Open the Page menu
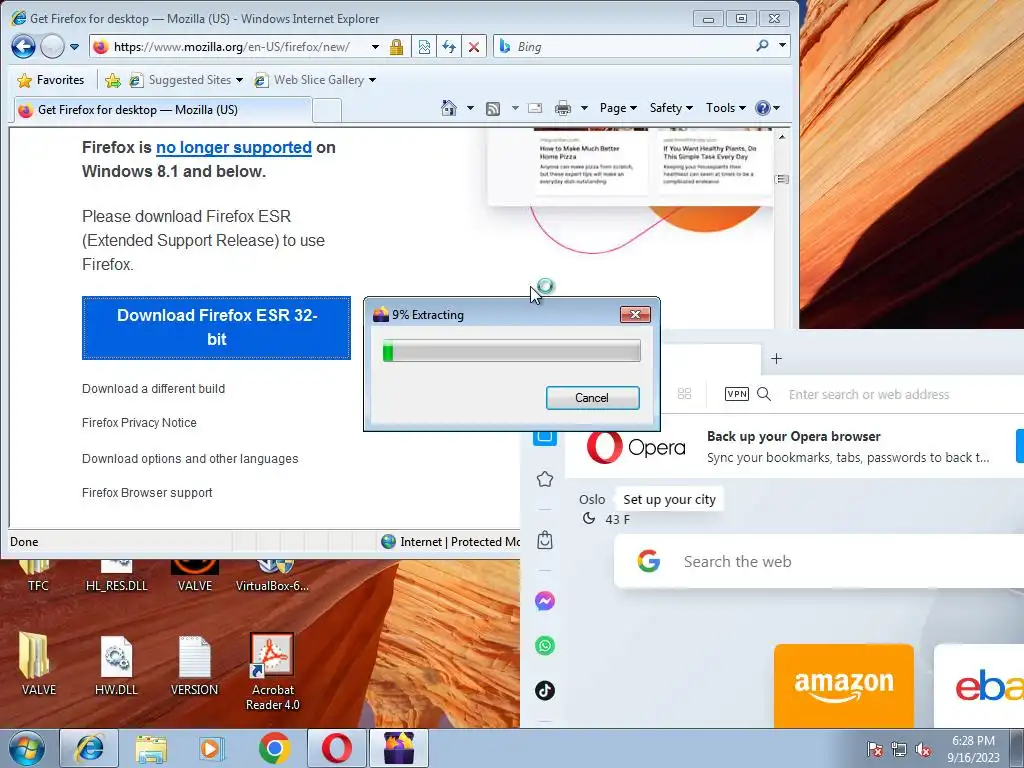The width and height of the screenshot is (1024, 768). pyautogui.click(x=618, y=108)
